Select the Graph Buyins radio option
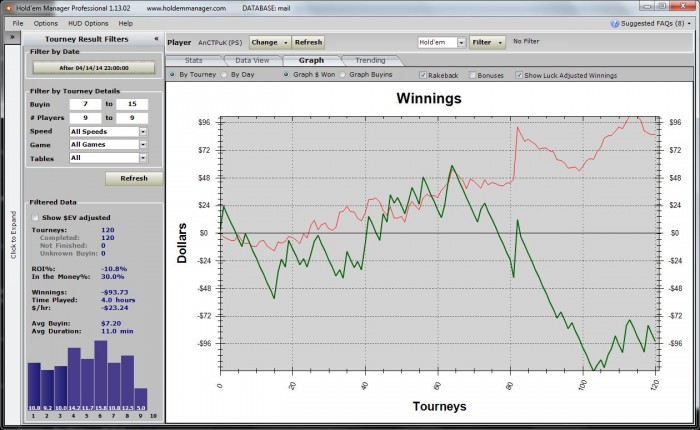Viewport: 700px width, 430px height. [x=342, y=75]
